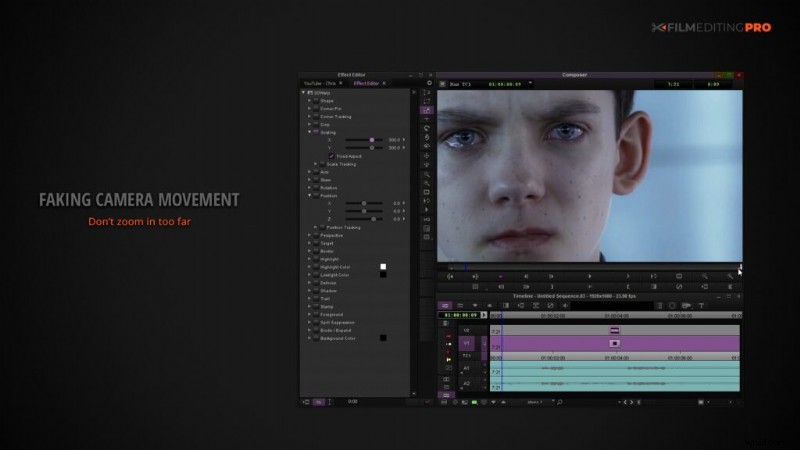This screenshot has height=450, width=800.
Task: Click the effect icon on the V2 clip
Action: [x=614, y=331]
